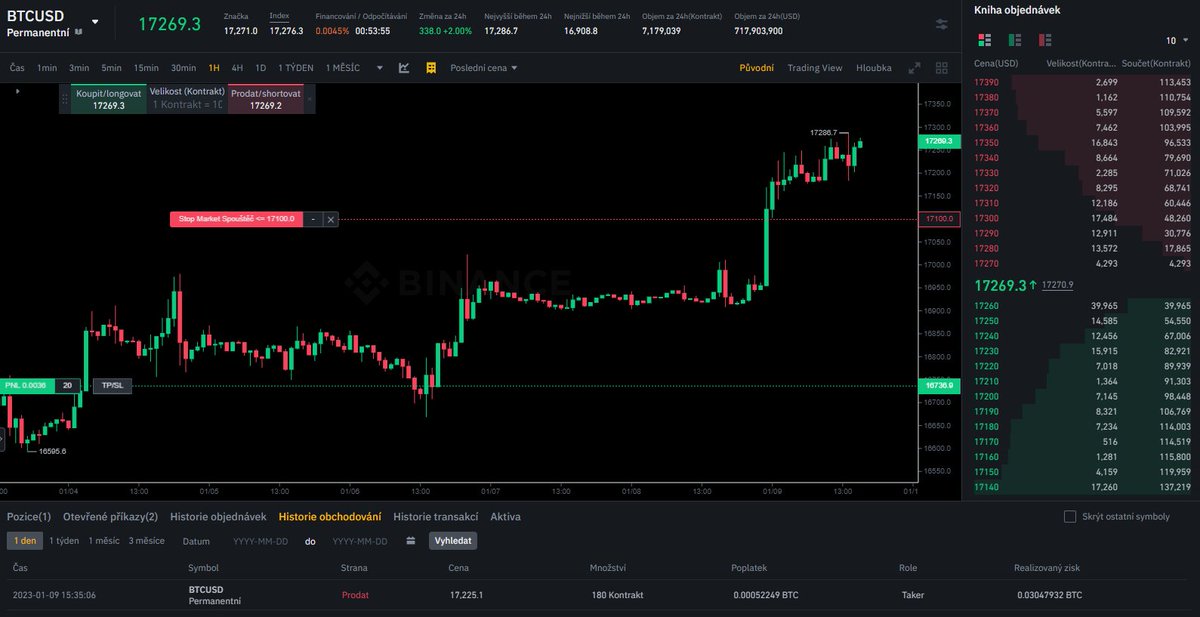Image resolution: width=1200 pixels, height=617 pixels.
Task: Show both bids and asks order book view
Action: pyautogui.click(x=985, y=40)
